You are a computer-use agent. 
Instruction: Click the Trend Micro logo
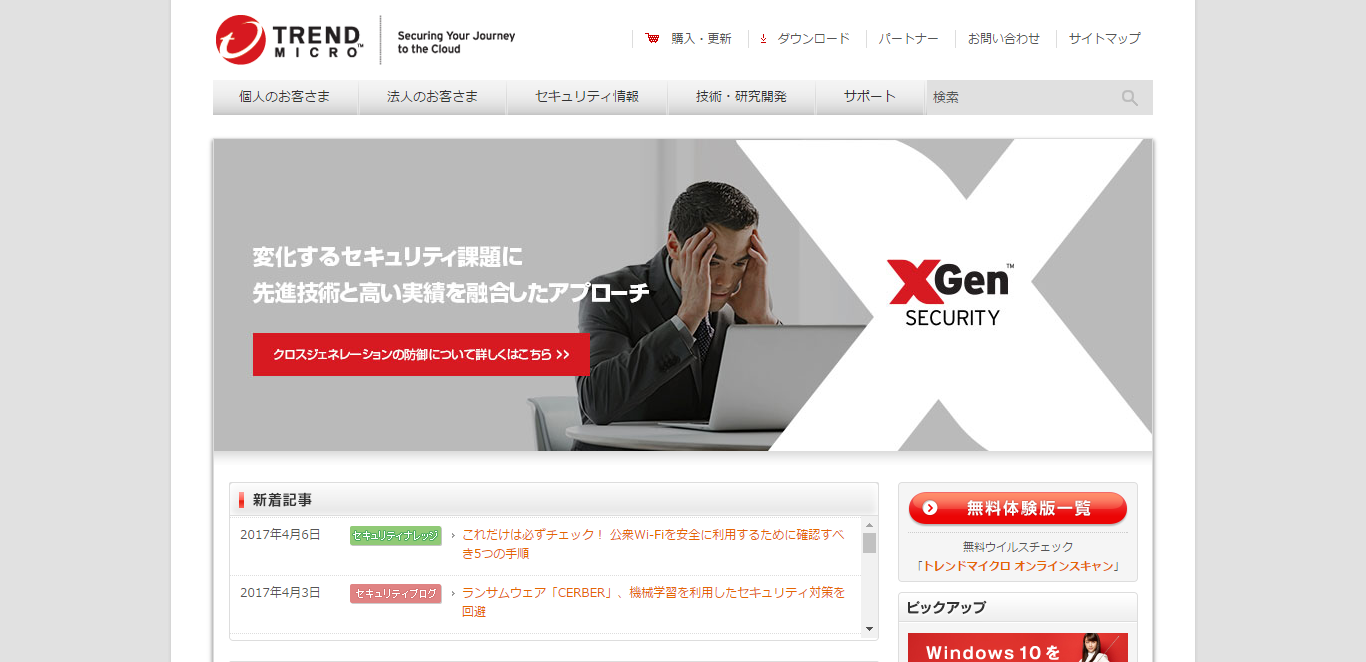click(290, 40)
